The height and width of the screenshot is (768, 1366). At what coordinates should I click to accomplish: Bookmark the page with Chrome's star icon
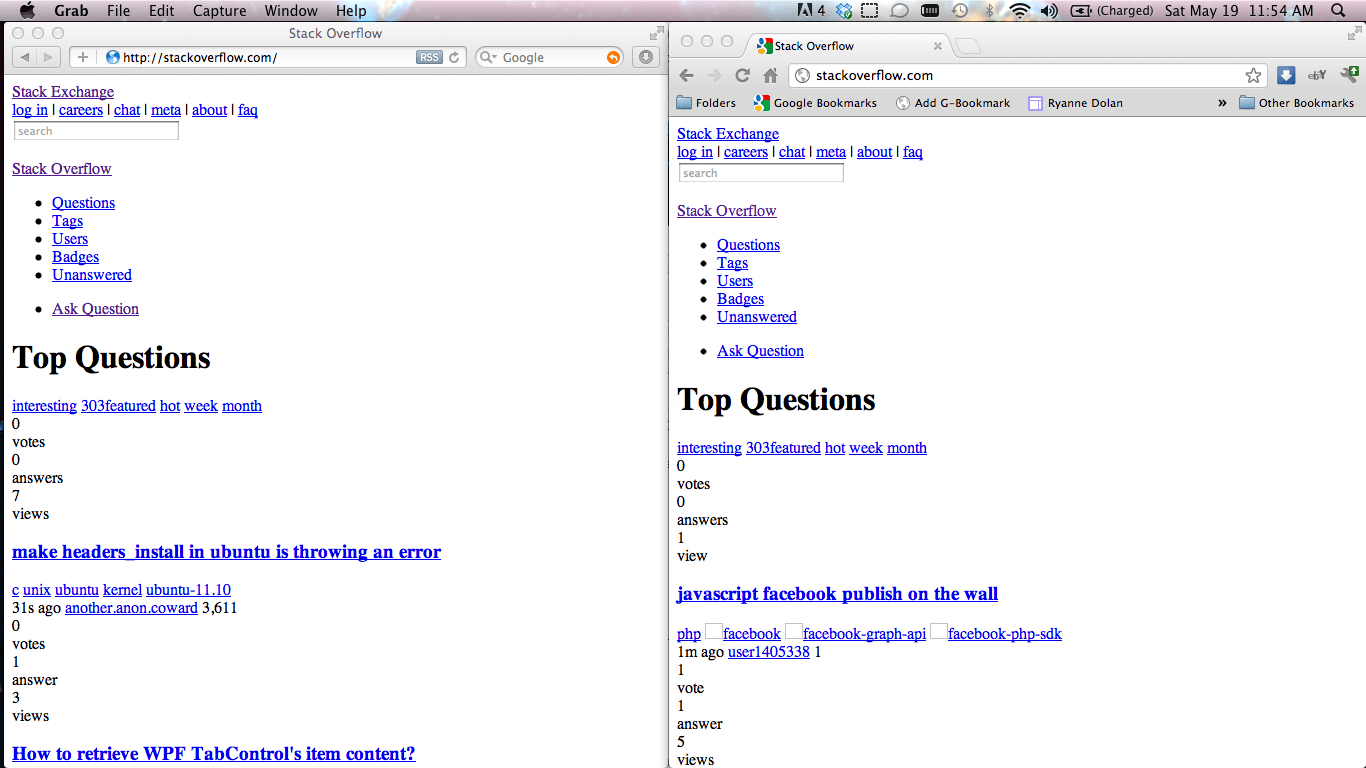pyautogui.click(x=1252, y=75)
